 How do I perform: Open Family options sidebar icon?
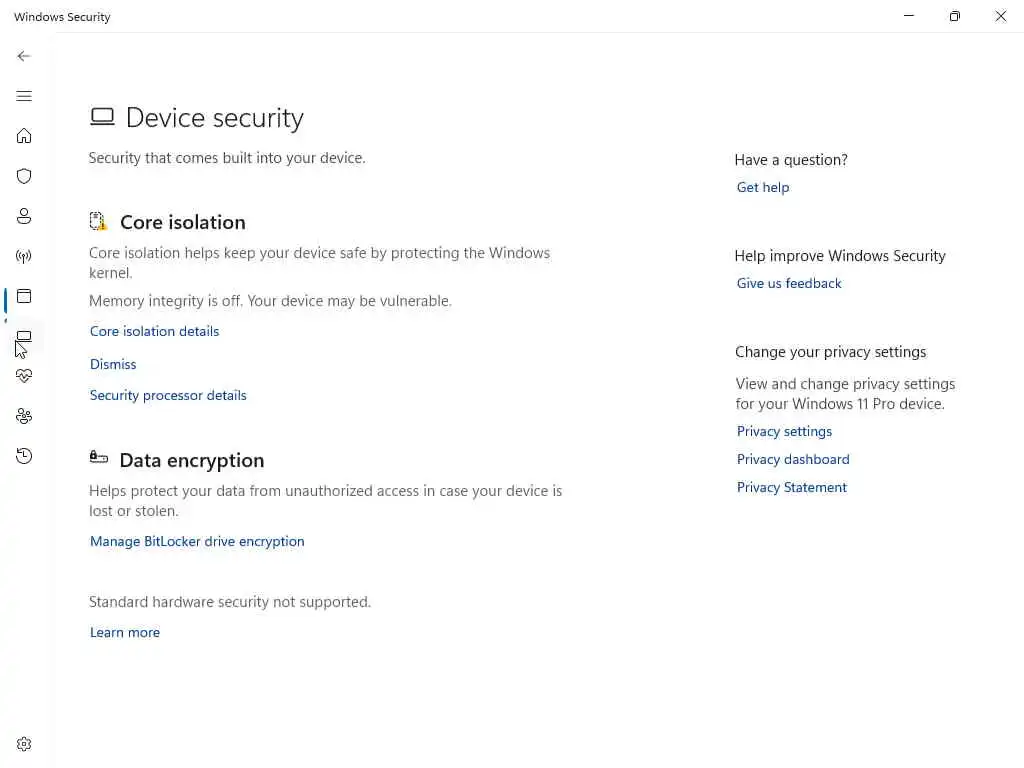[24, 416]
